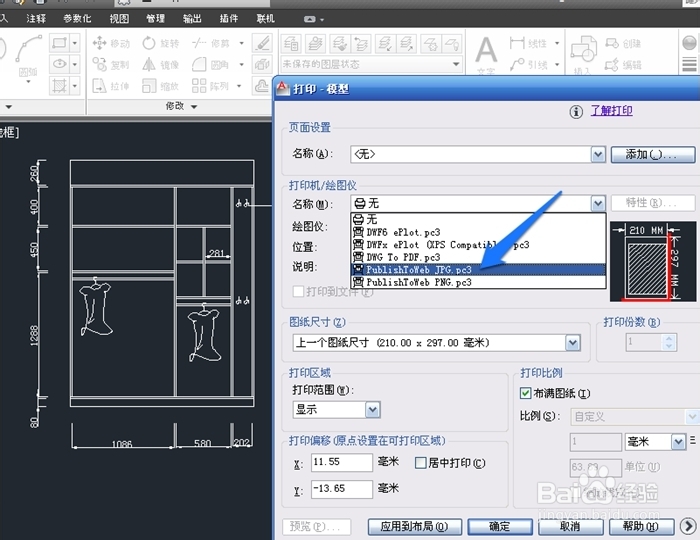Open the 管理 ribbon tab

point(156,19)
